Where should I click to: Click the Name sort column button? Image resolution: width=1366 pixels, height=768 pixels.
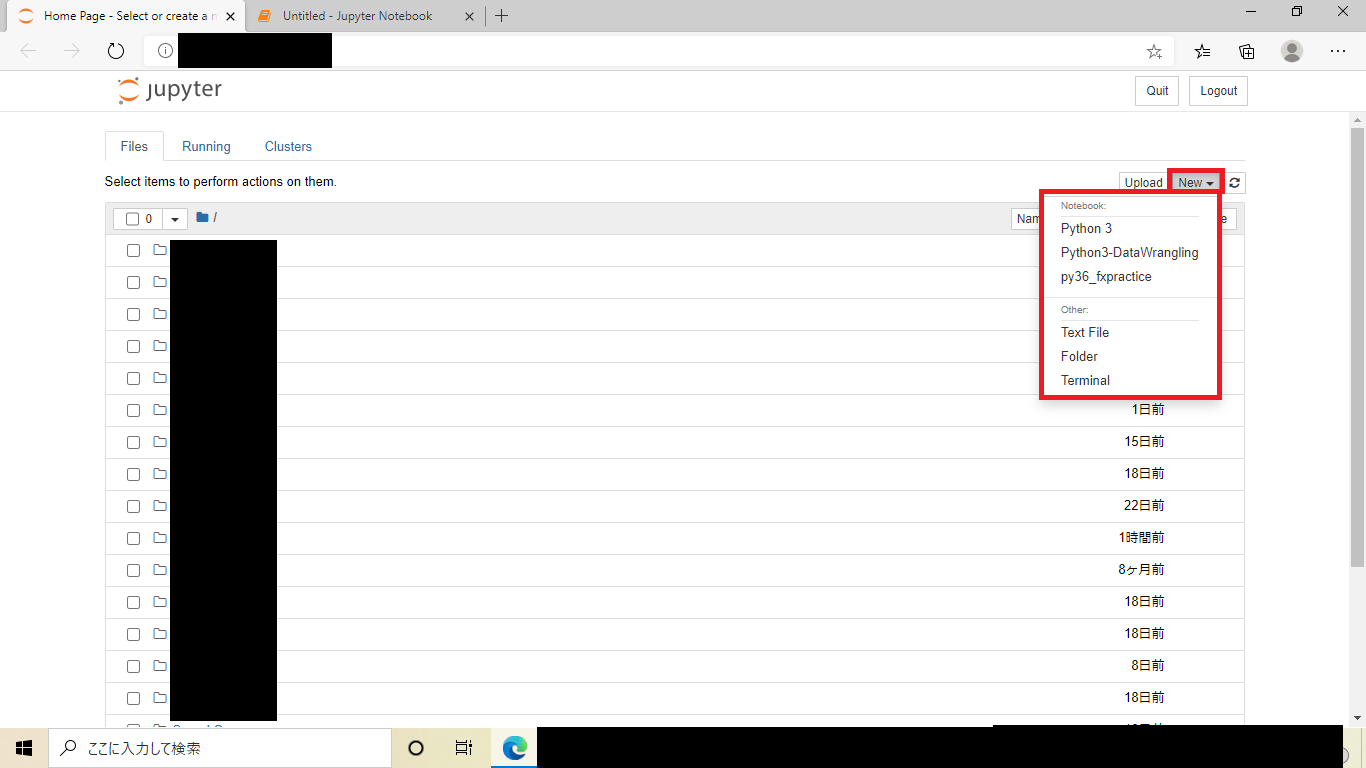click(1026, 219)
